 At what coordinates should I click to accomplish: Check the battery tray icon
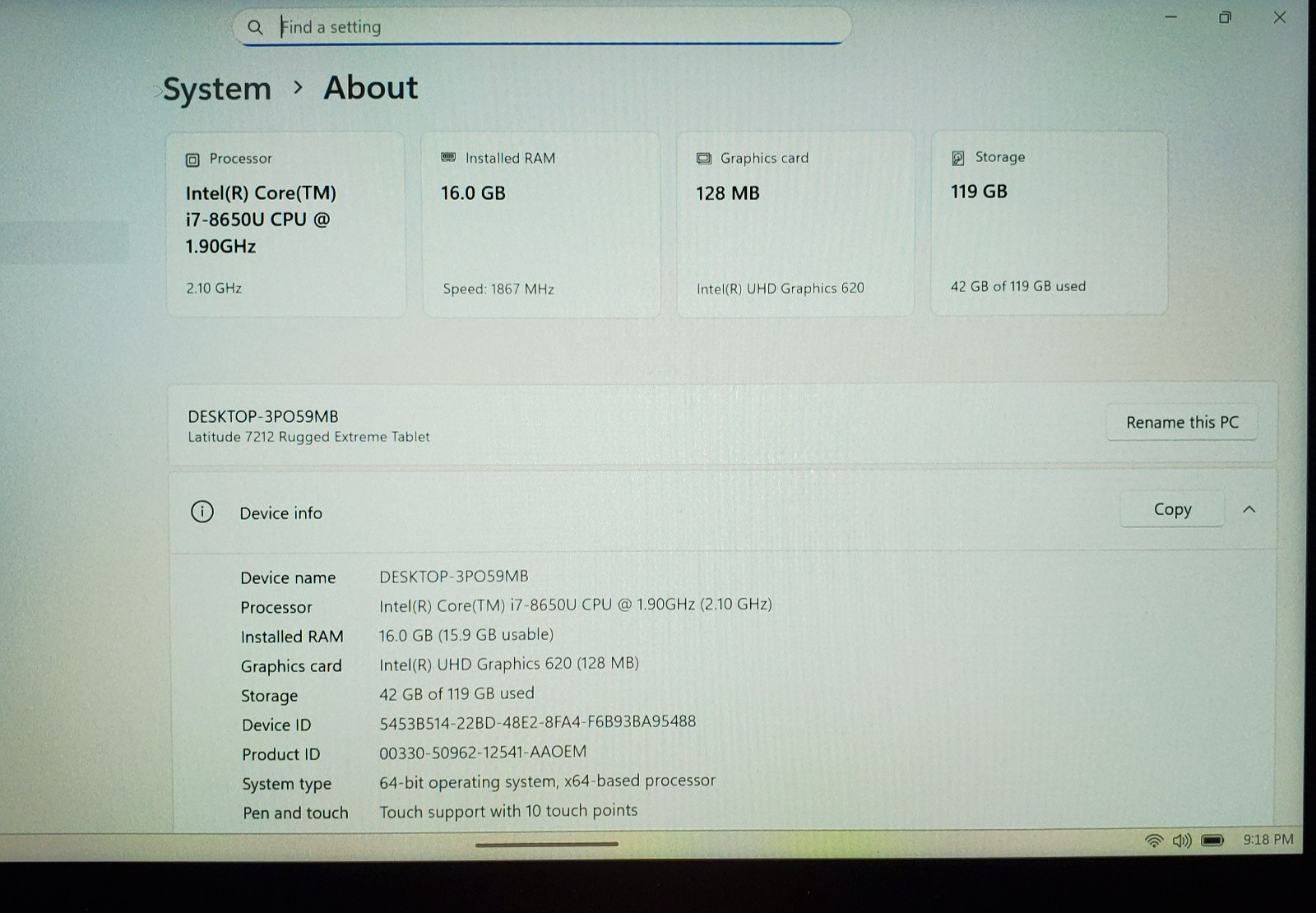[1212, 840]
